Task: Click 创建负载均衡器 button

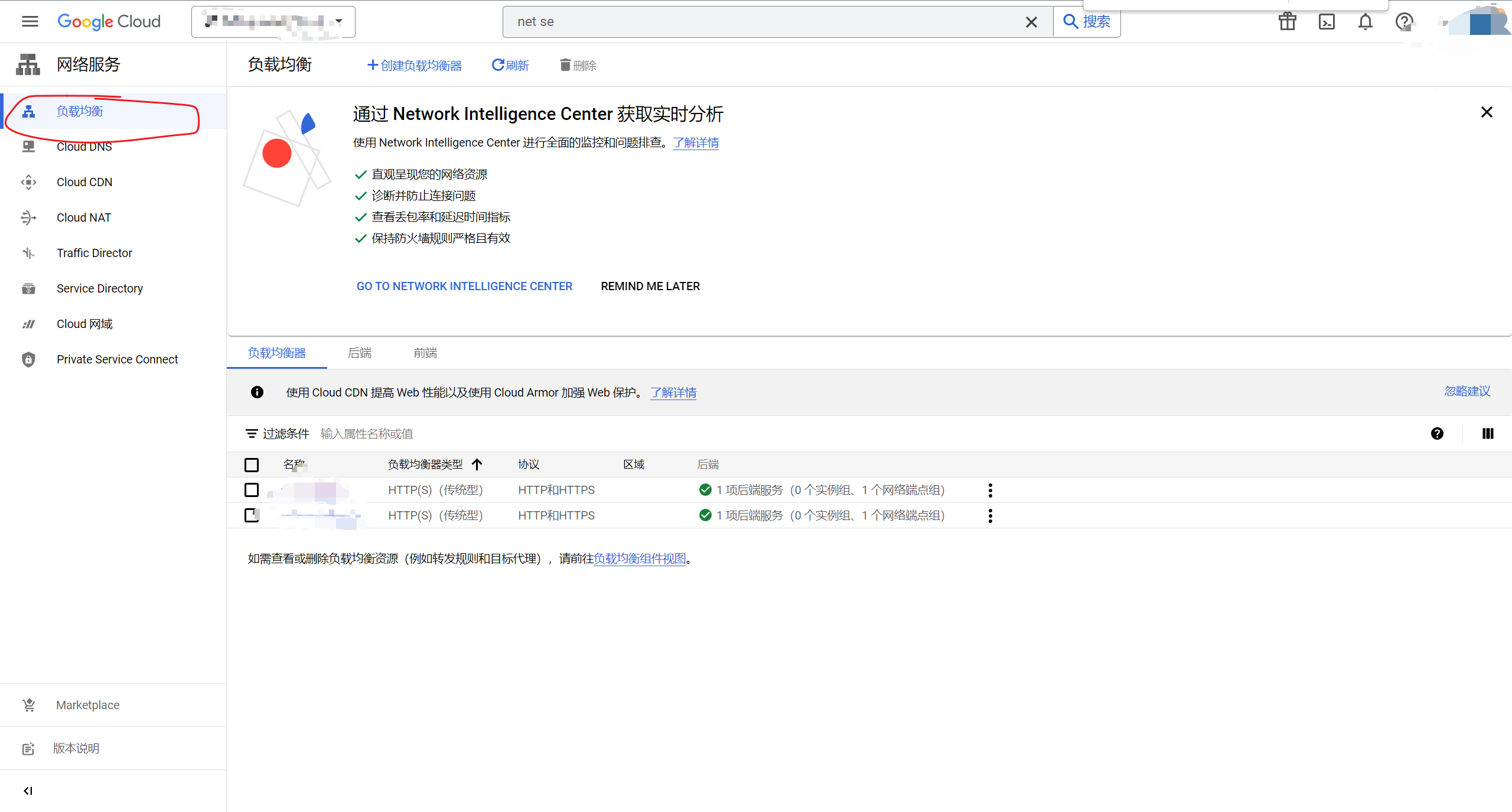Action: (415, 66)
